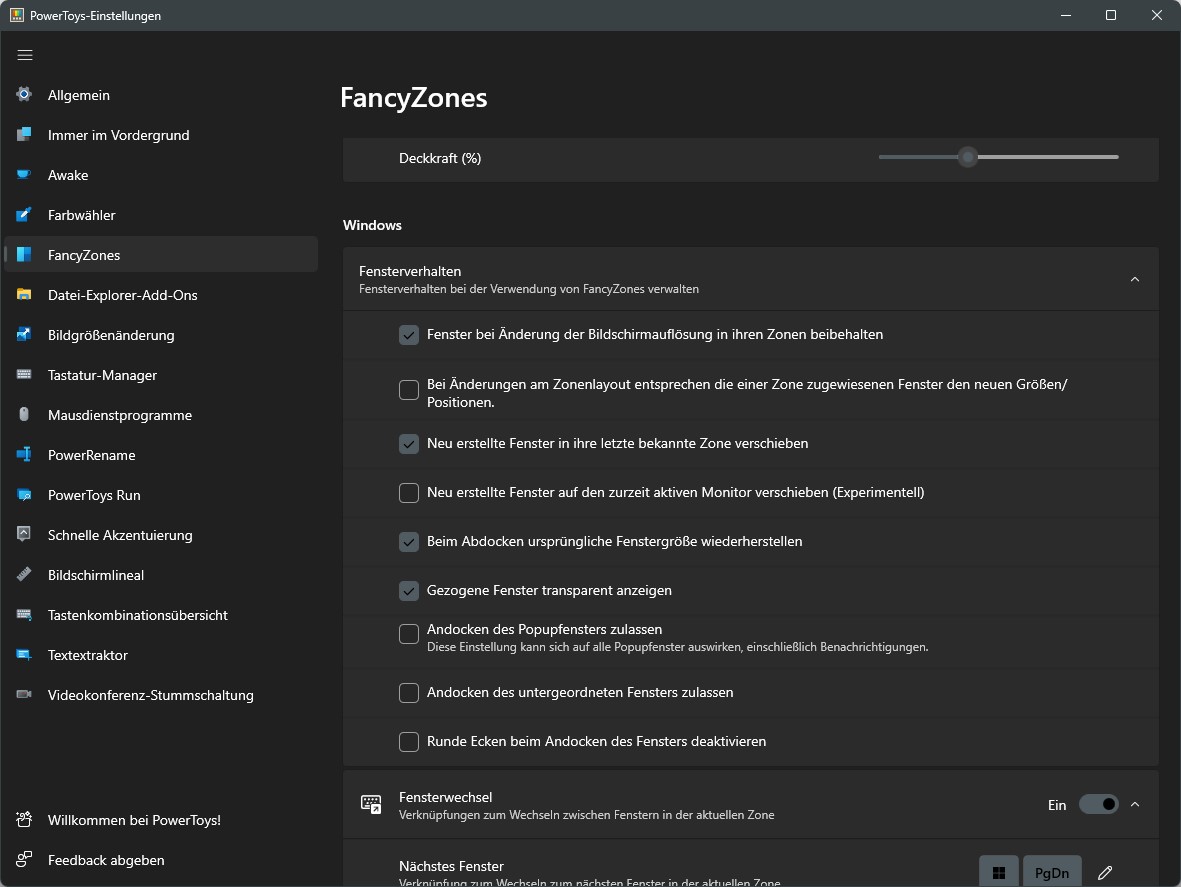Collapse the Fensterverhalten section chevron
Viewport: 1181px width, 887px height.
(1134, 280)
